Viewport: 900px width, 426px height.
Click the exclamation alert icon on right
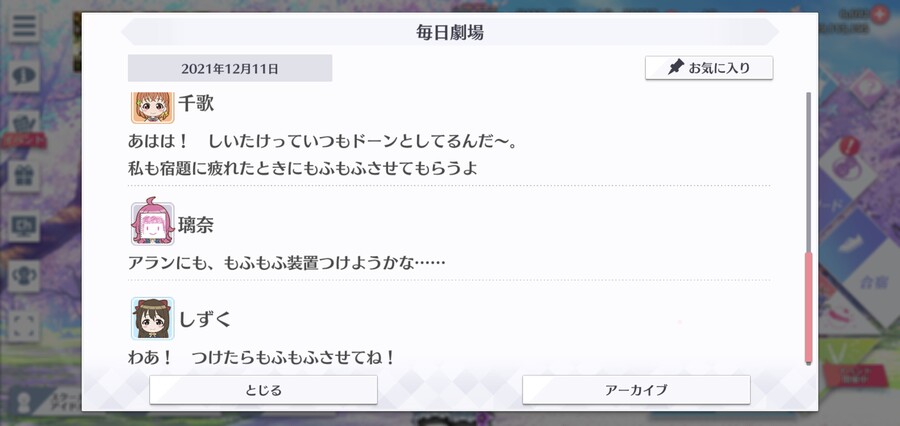(x=849, y=147)
